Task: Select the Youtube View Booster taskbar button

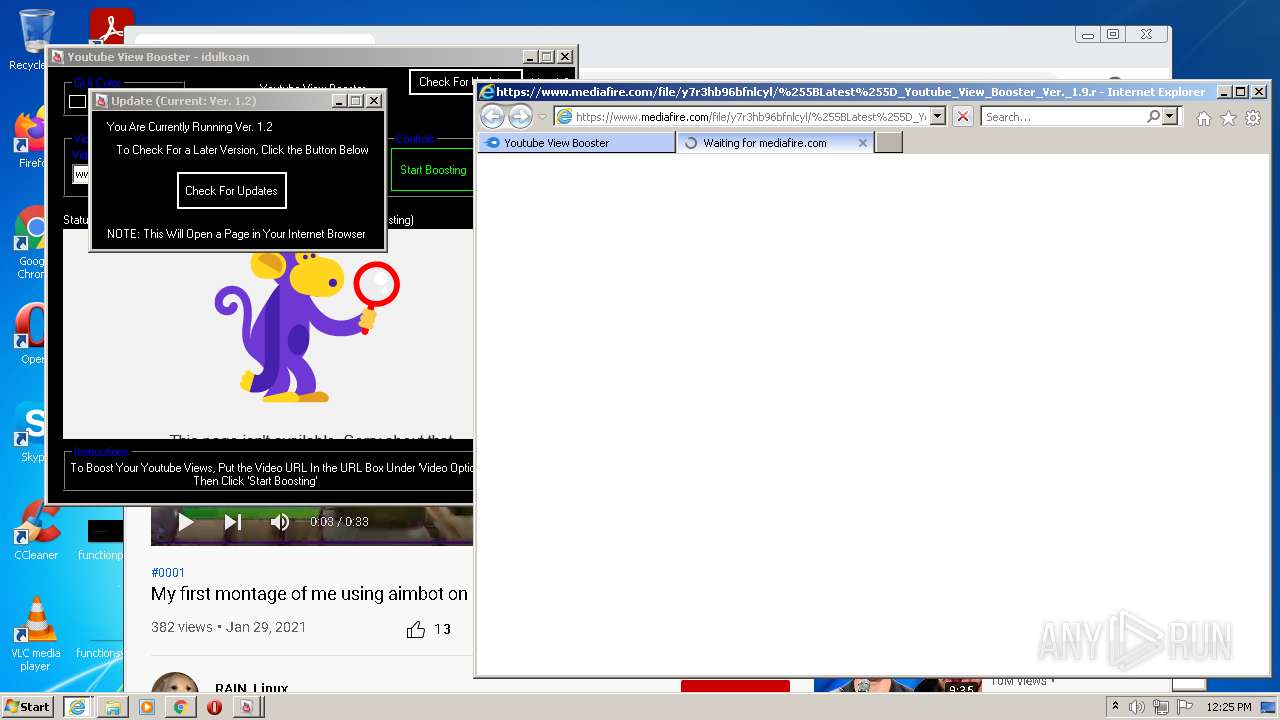Action: click(x=248, y=707)
